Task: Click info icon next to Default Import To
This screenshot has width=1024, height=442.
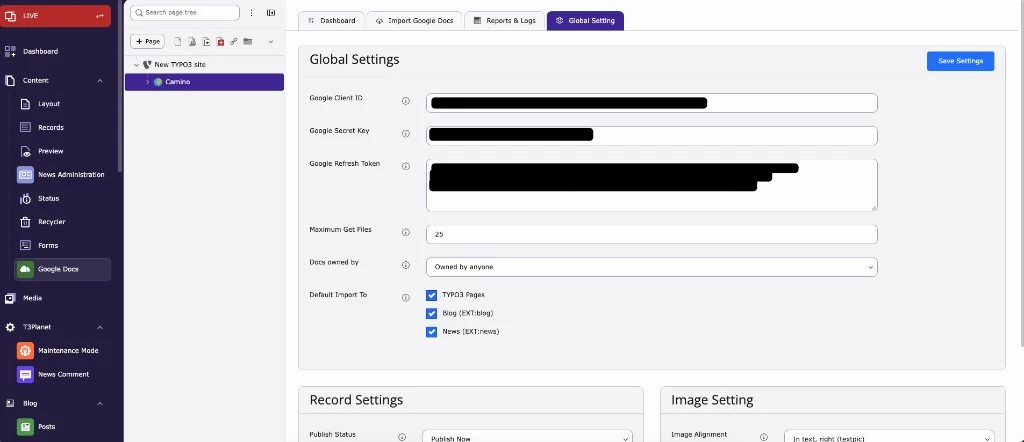Action: (x=406, y=298)
